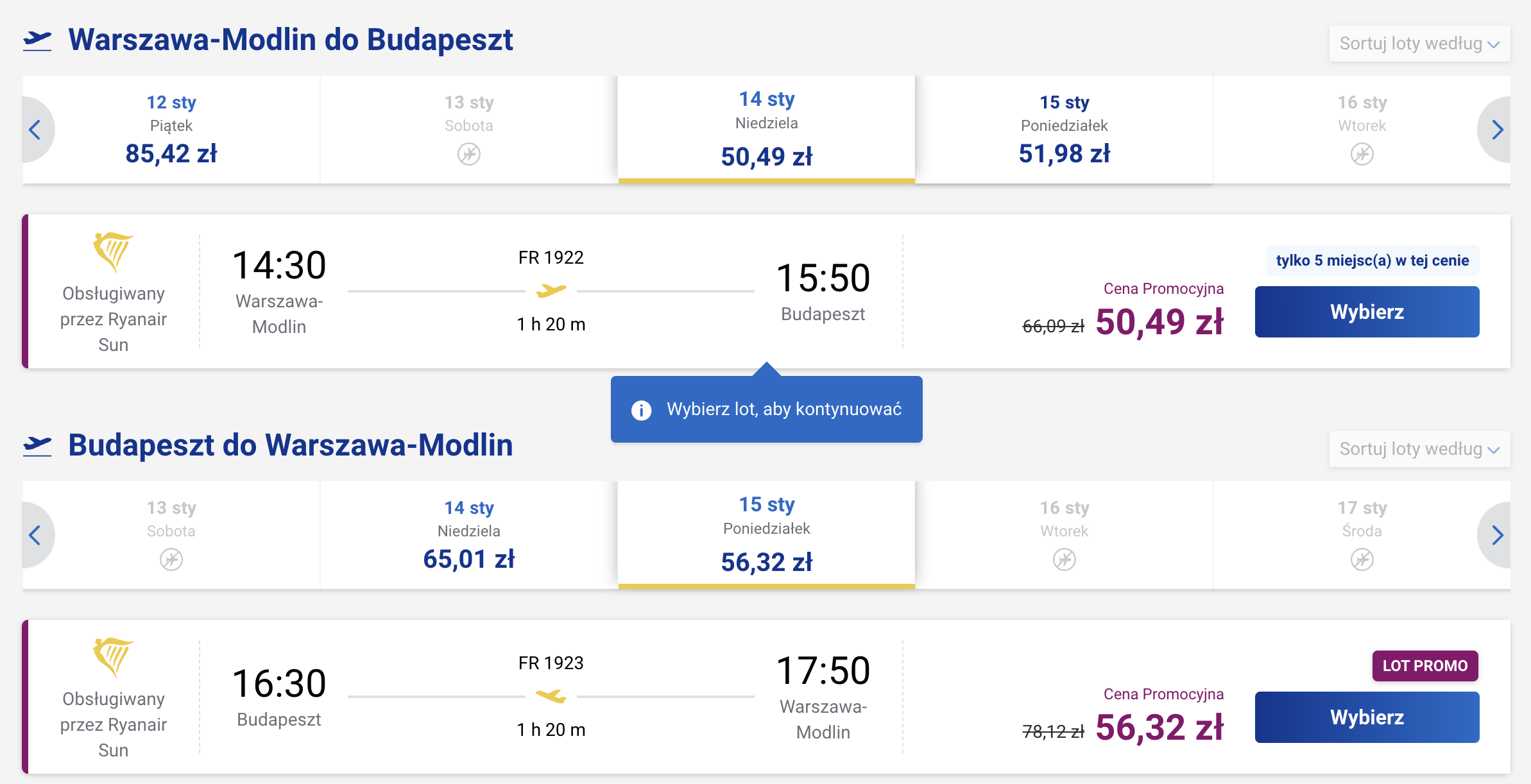Viewport: 1531px width, 784px height.
Task: Select outbound date 12 sty Piątek
Action: [x=171, y=130]
